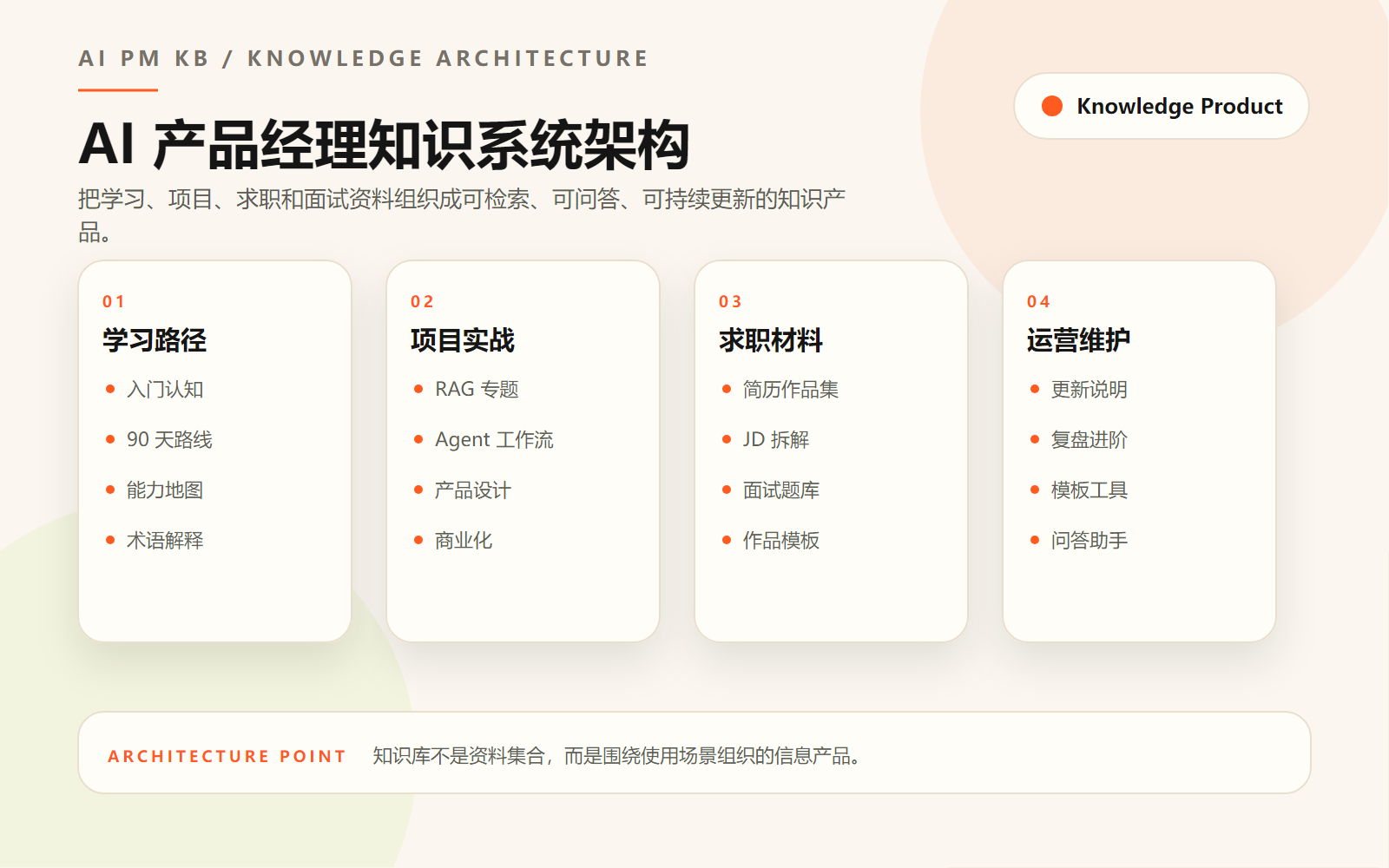Viewport: 1389px width, 868px height.
Task: Click the title AI 产品经理知识系统架构
Action: (384, 144)
